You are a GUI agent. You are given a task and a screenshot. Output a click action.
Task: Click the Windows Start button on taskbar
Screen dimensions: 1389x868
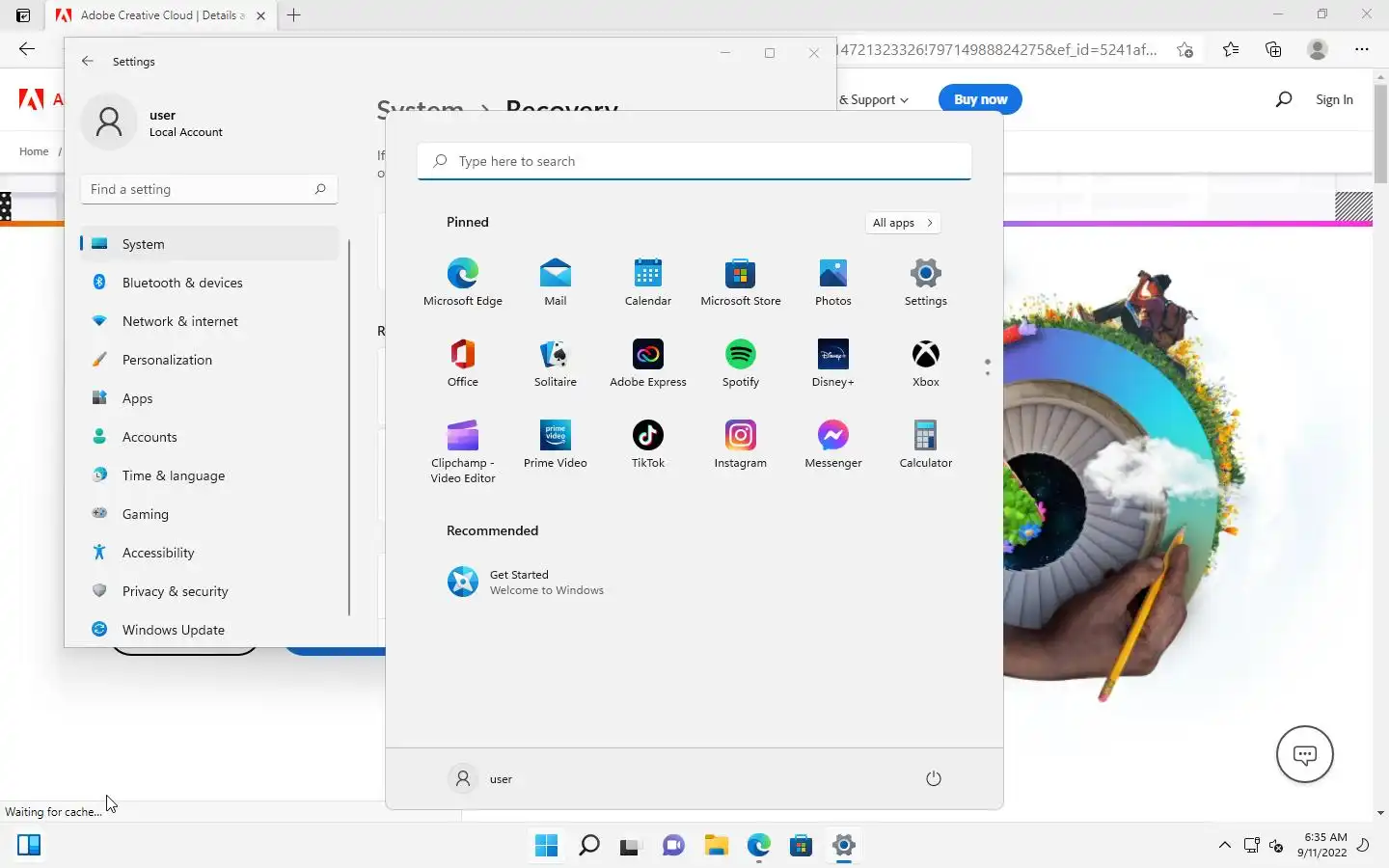point(546,846)
